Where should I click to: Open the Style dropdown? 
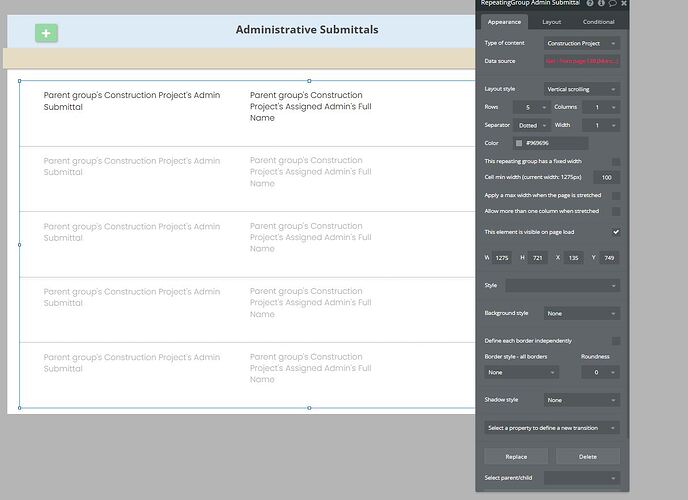563,286
